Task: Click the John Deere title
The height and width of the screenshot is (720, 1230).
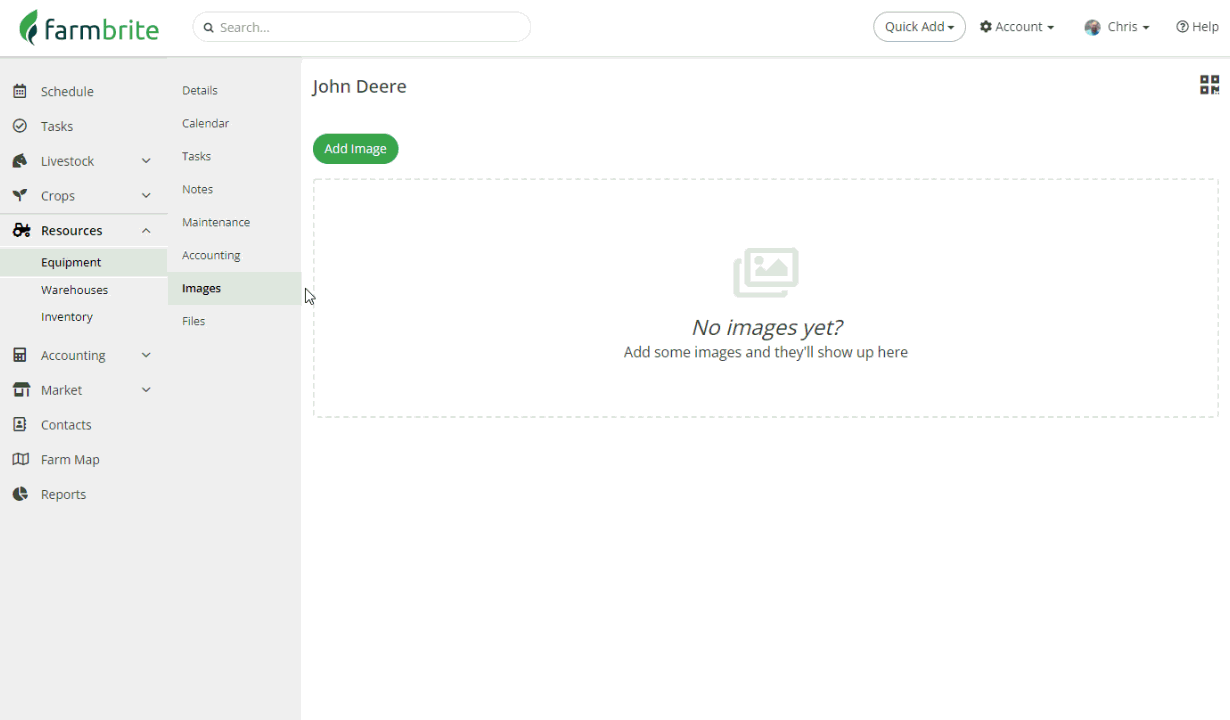Action: 359,87
